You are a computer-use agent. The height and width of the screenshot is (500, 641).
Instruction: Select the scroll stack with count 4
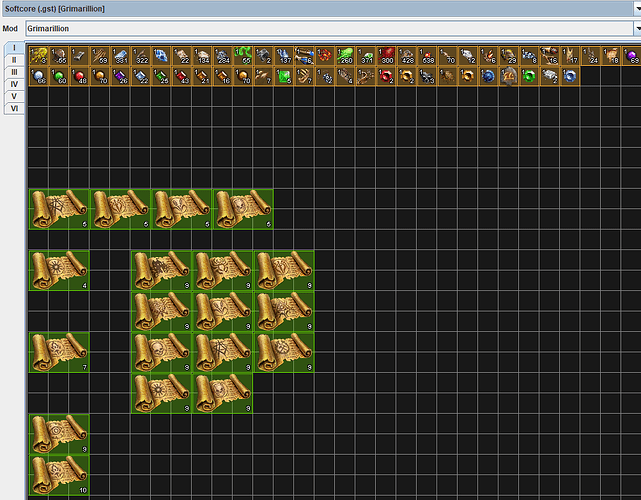(59, 271)
